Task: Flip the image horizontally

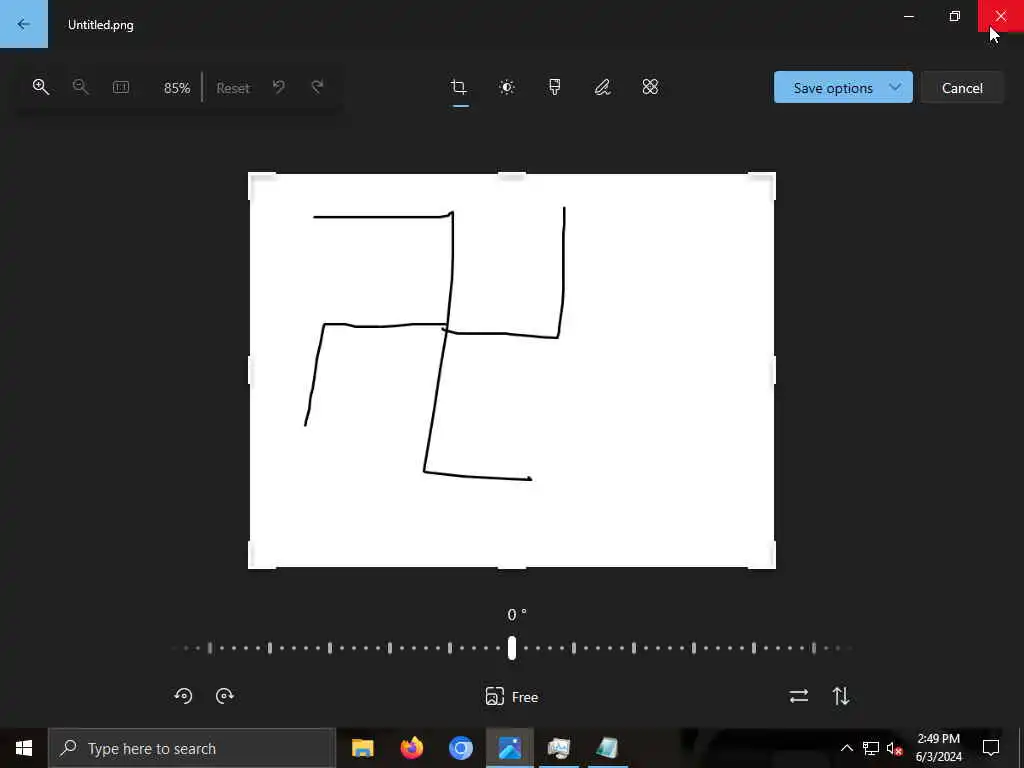Action: (799, 696)
